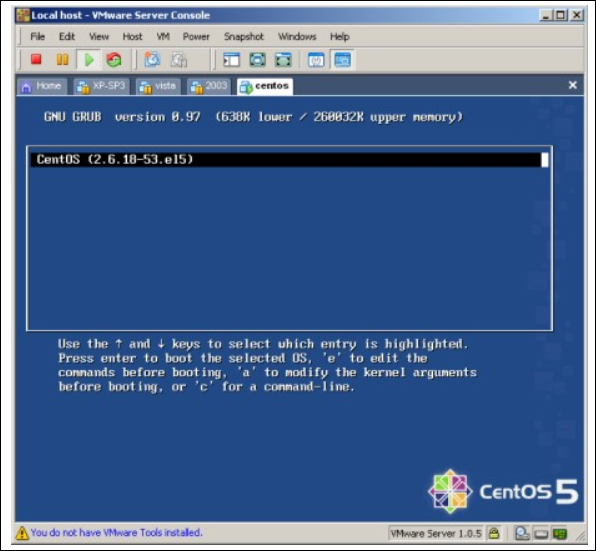The height and width of the screenshot is (551, 596).
Task: Click the VMware Server 1.0.5 status text
Action: point(436,534)
